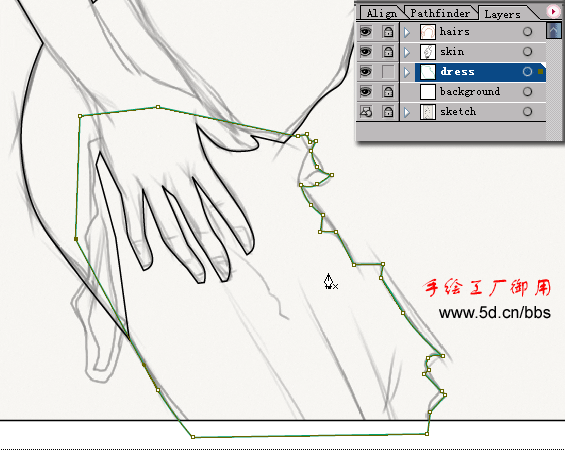This screenshot has width=565, height=470.
Task: Switch to the Pathfinder tab
Action: pos(440,13)
